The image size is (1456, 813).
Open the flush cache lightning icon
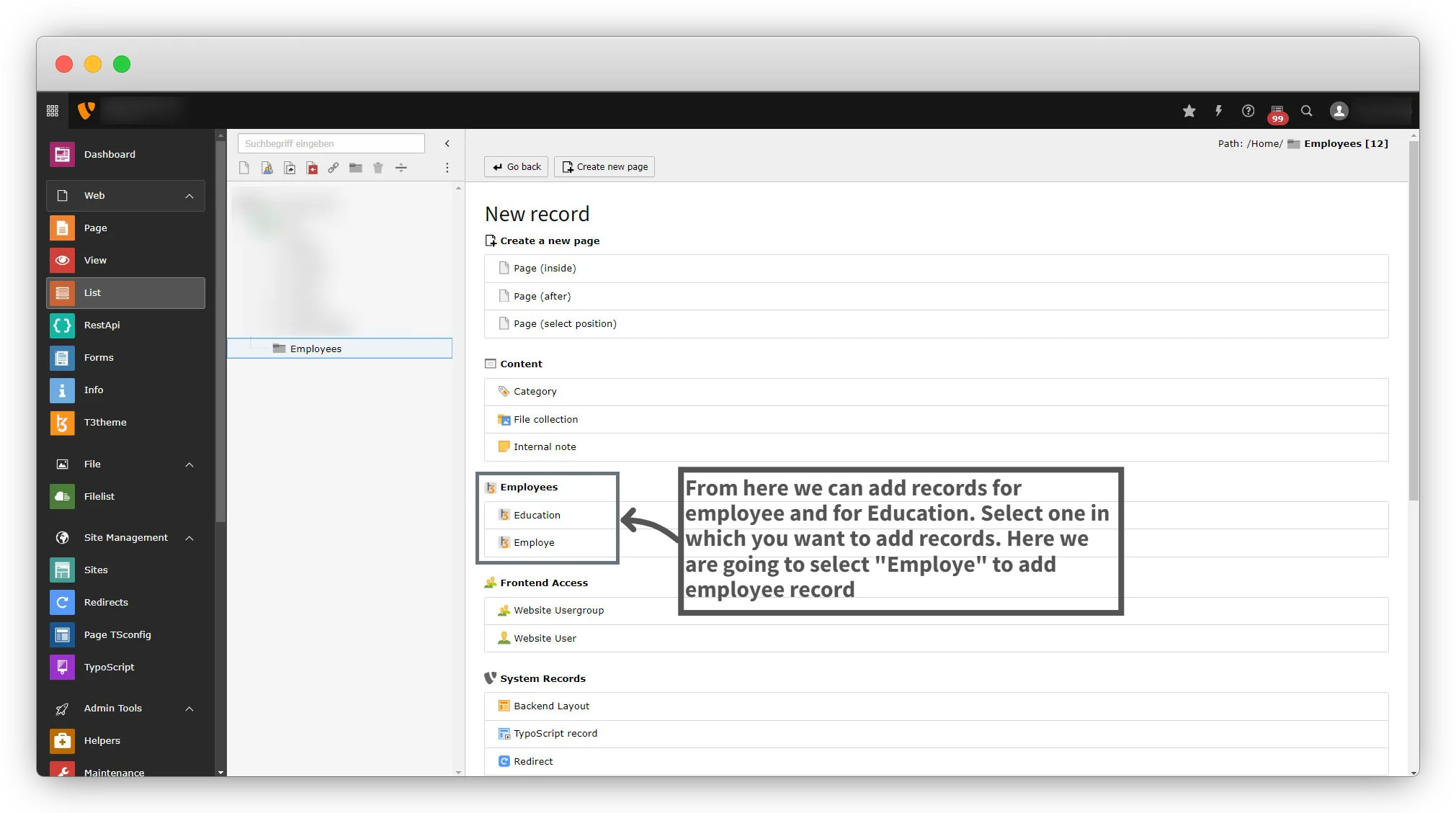pyautogui.click(x=1218, y=111)
